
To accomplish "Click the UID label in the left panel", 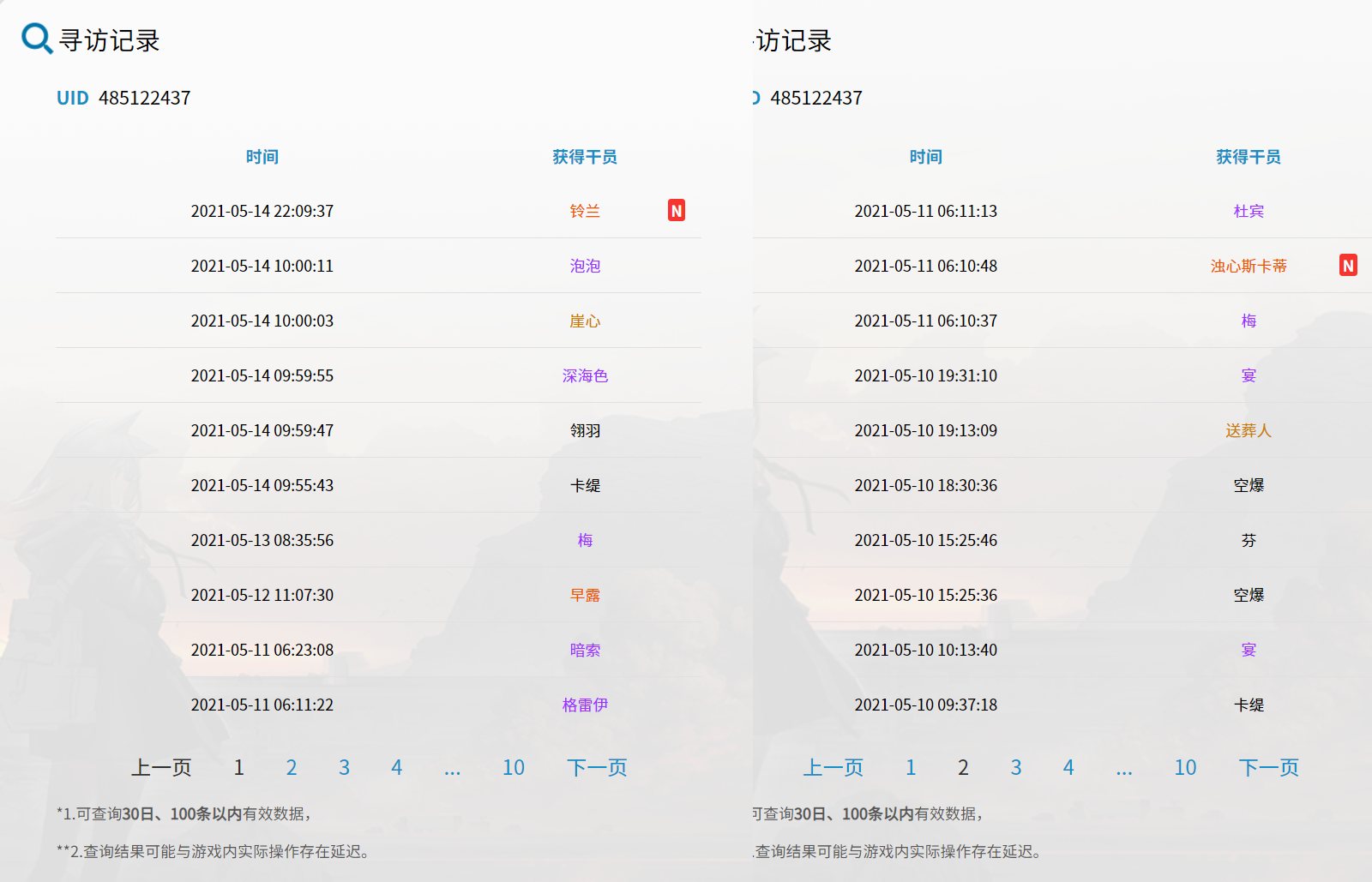I will (73, 98).
